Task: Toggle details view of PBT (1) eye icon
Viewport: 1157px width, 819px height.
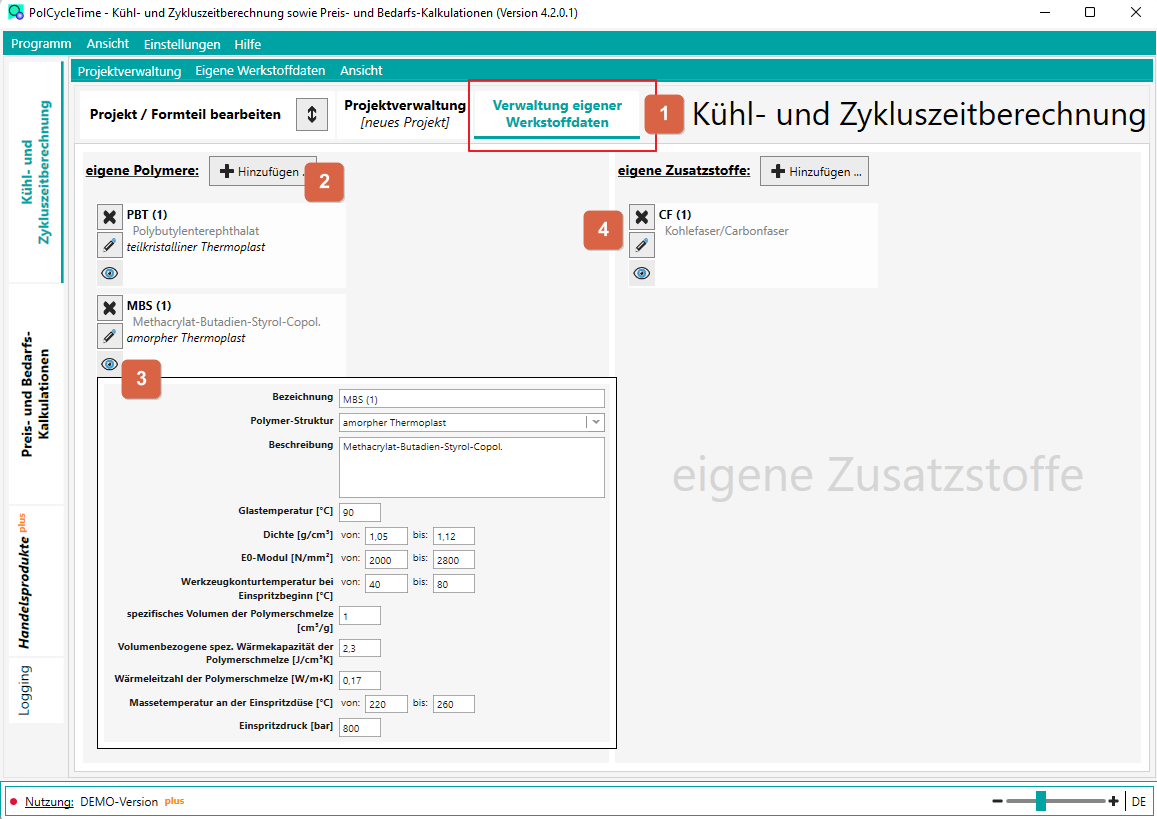Action: point(110,273)
